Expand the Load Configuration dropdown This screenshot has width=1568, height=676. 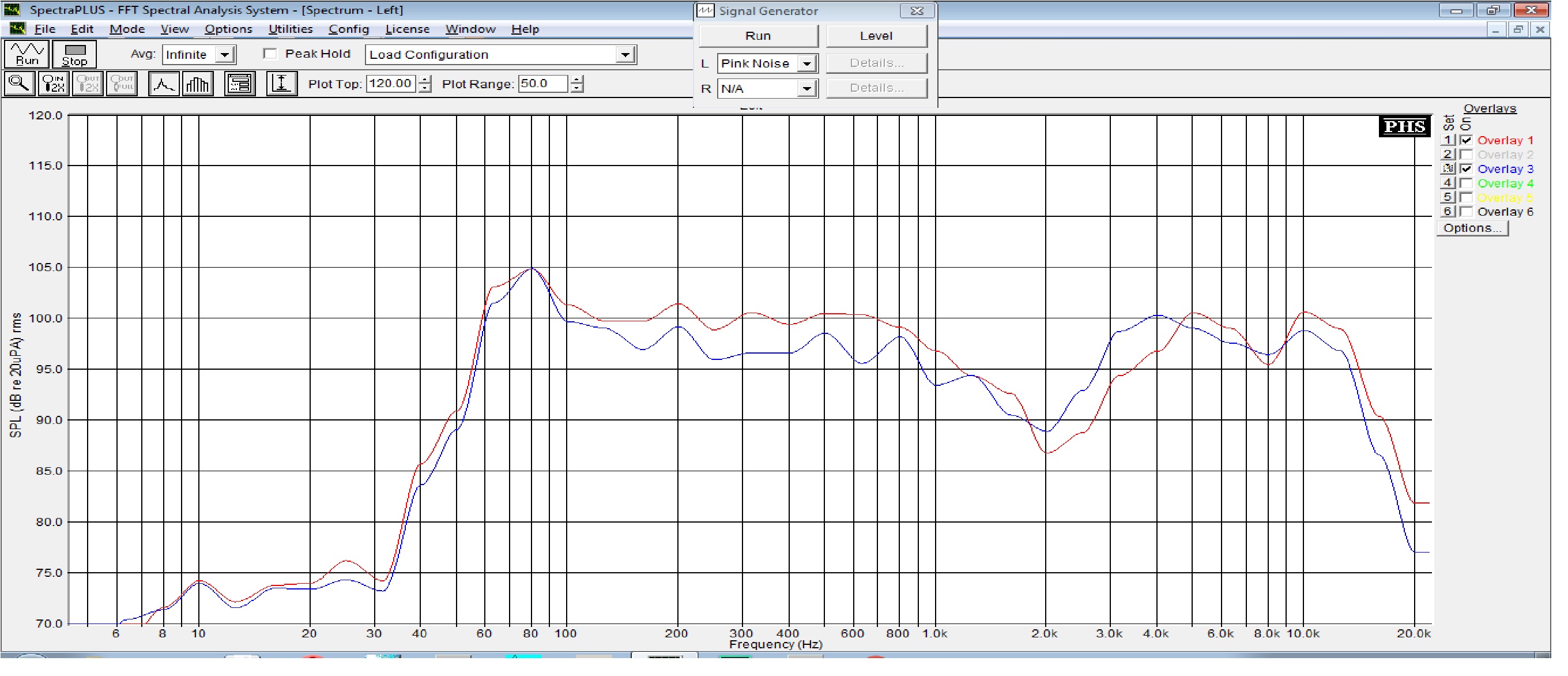point(625,55)
